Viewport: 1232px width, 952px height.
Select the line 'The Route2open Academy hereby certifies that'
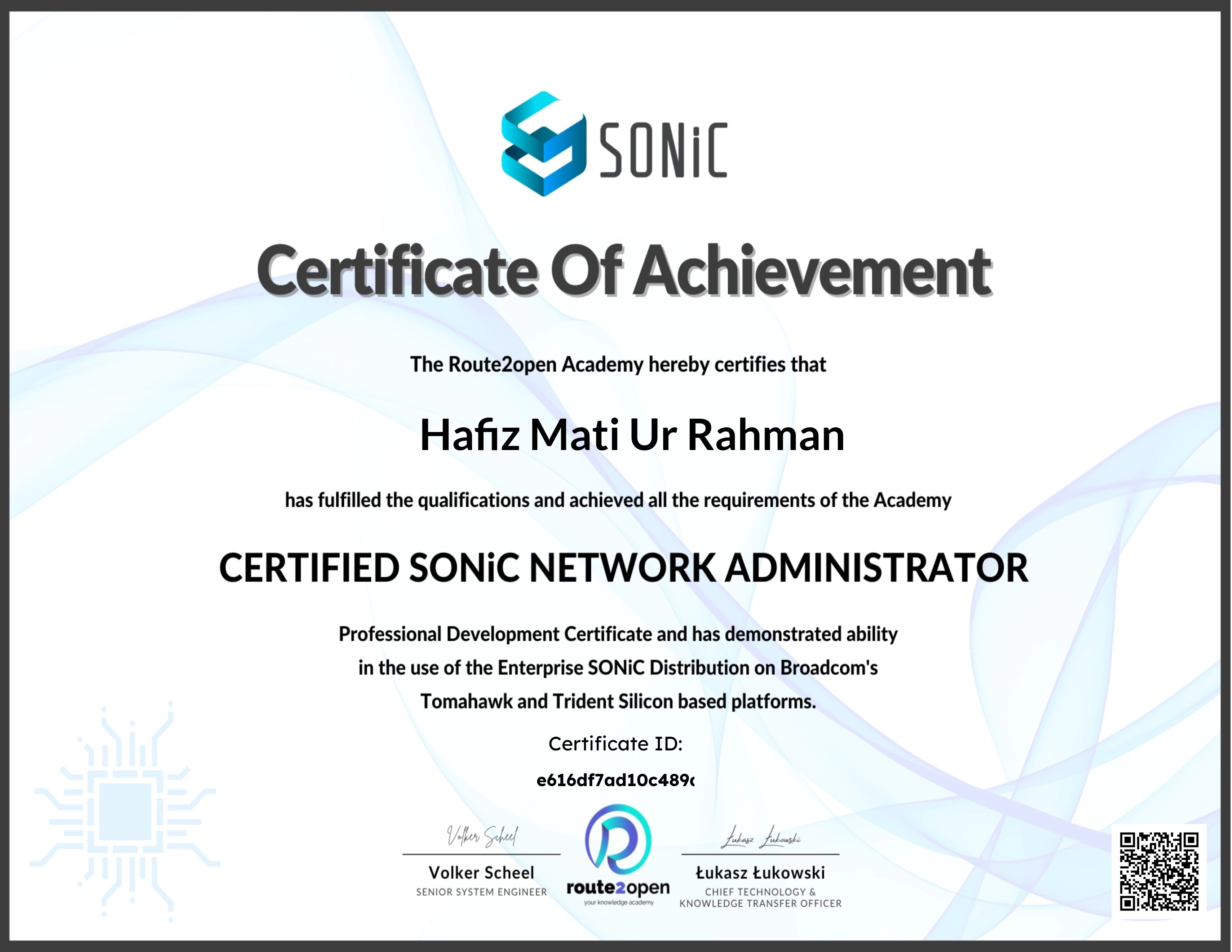(618, 365)
